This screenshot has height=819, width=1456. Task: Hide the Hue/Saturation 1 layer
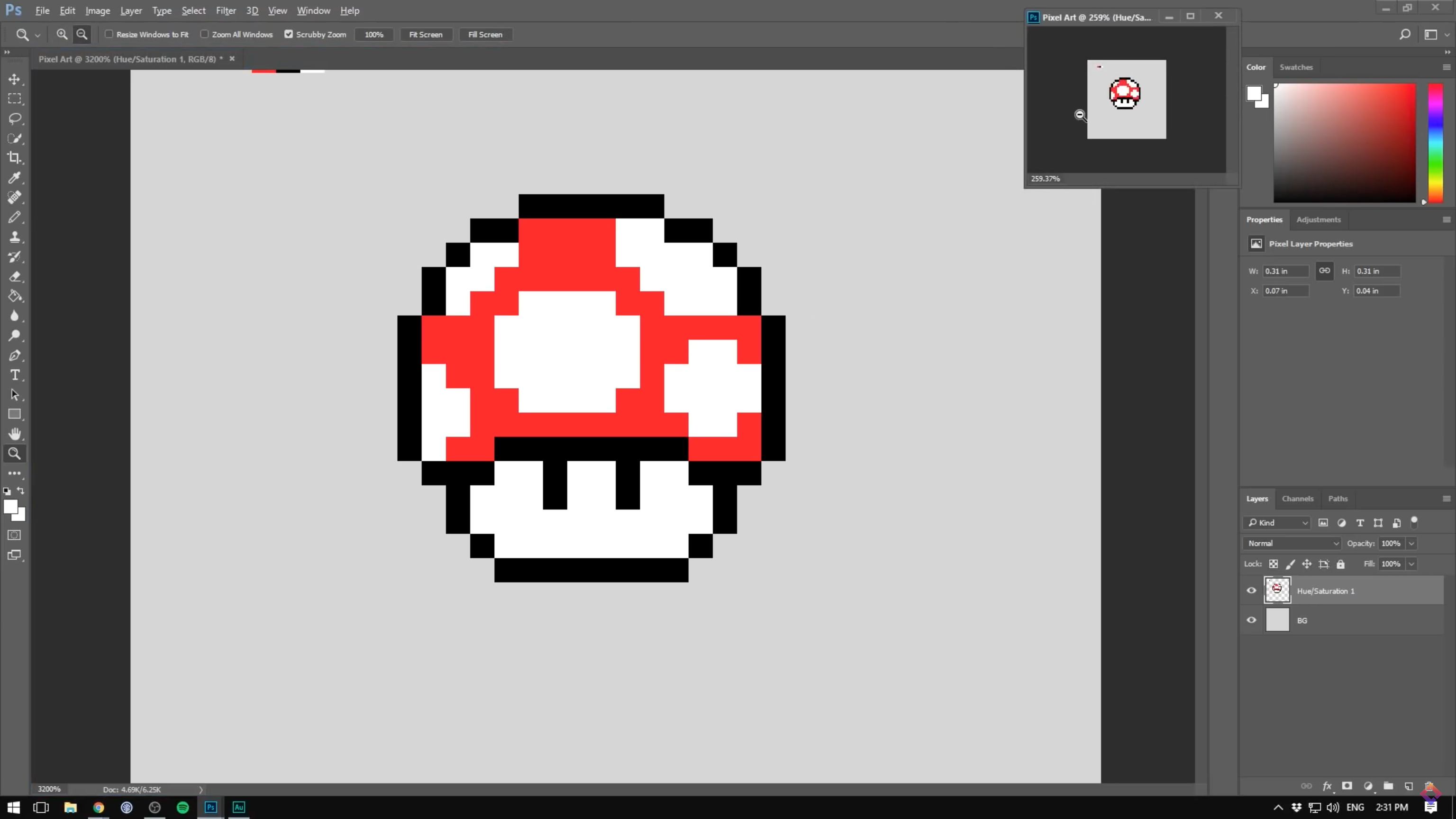pos(1251,591)
